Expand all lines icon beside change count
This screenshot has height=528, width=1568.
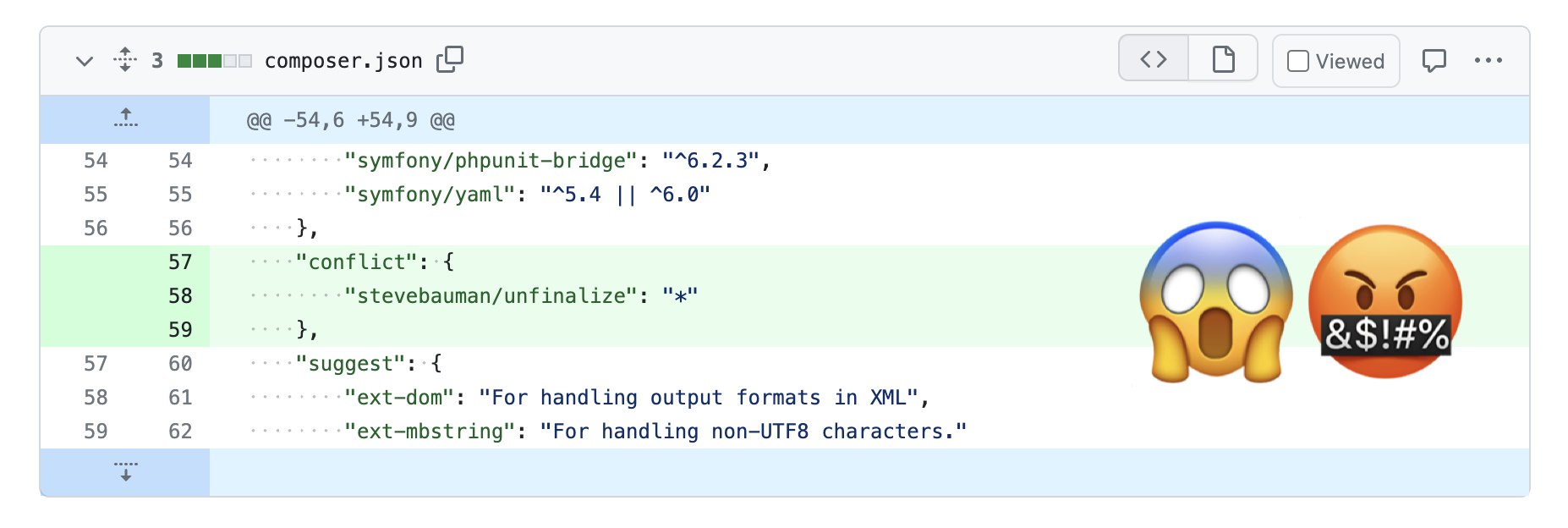tap(125, 59)
